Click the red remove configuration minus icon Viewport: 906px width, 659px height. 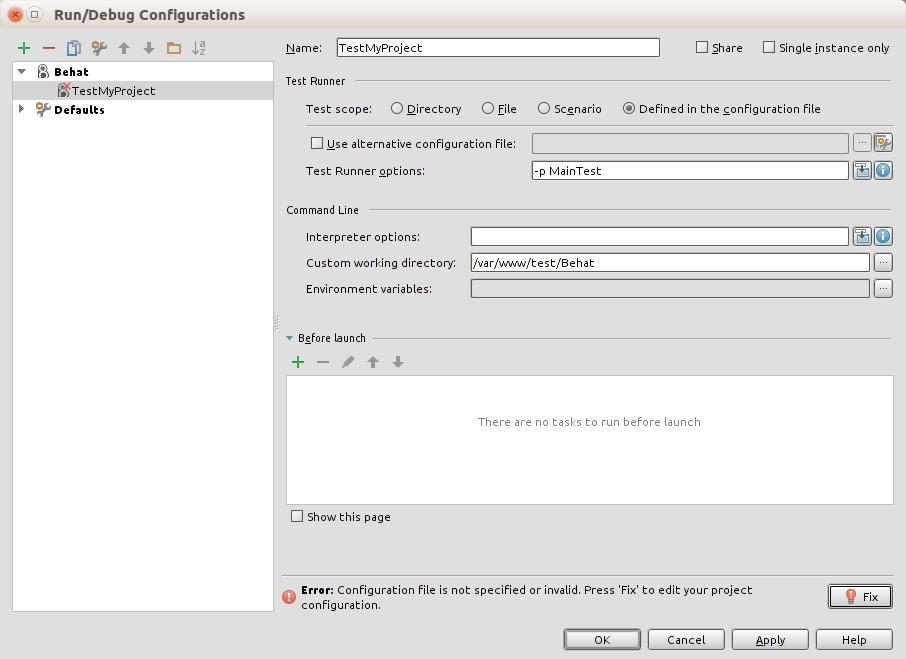49,48
